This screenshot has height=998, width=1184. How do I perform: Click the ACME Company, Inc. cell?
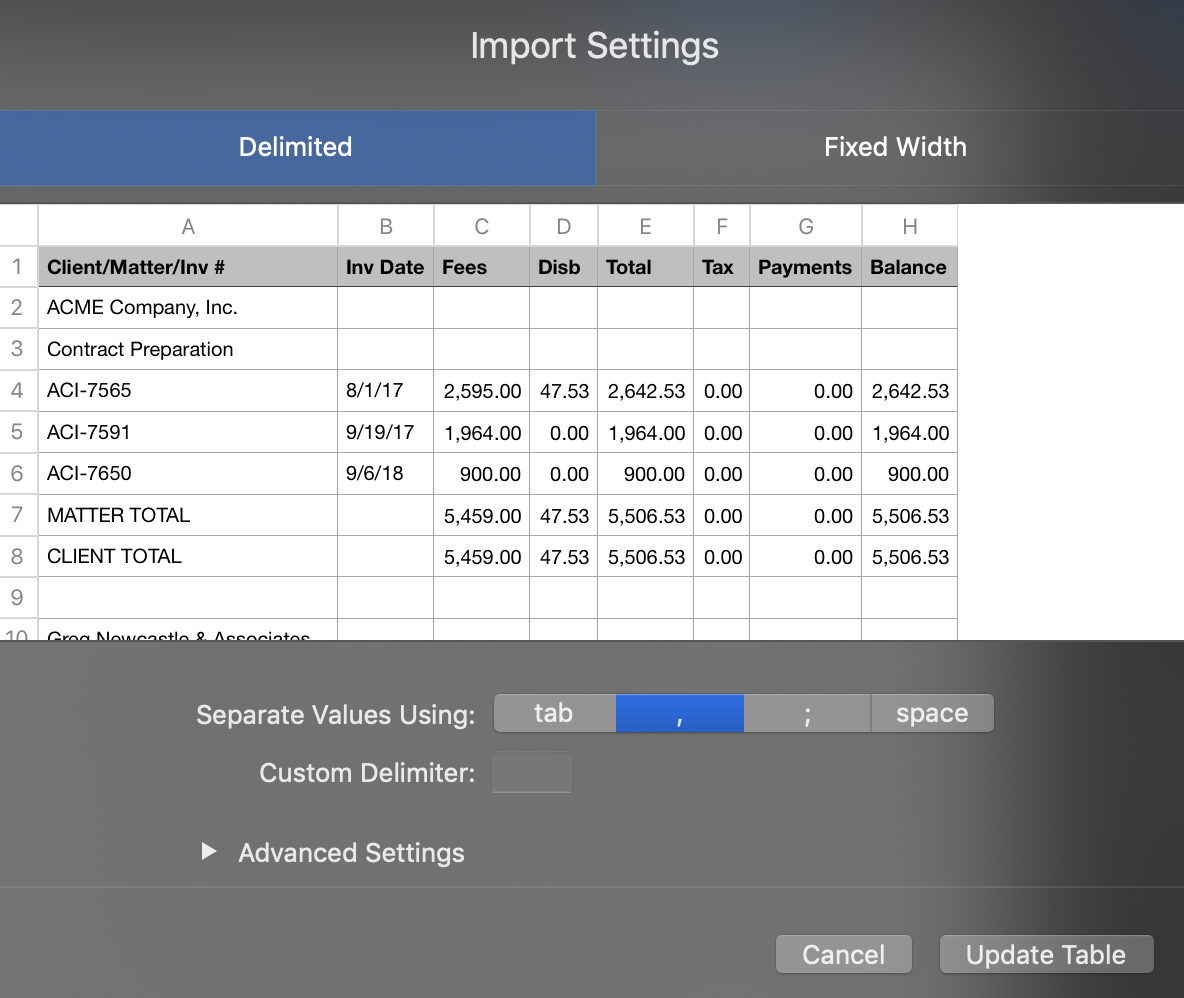tap(188, 308)
